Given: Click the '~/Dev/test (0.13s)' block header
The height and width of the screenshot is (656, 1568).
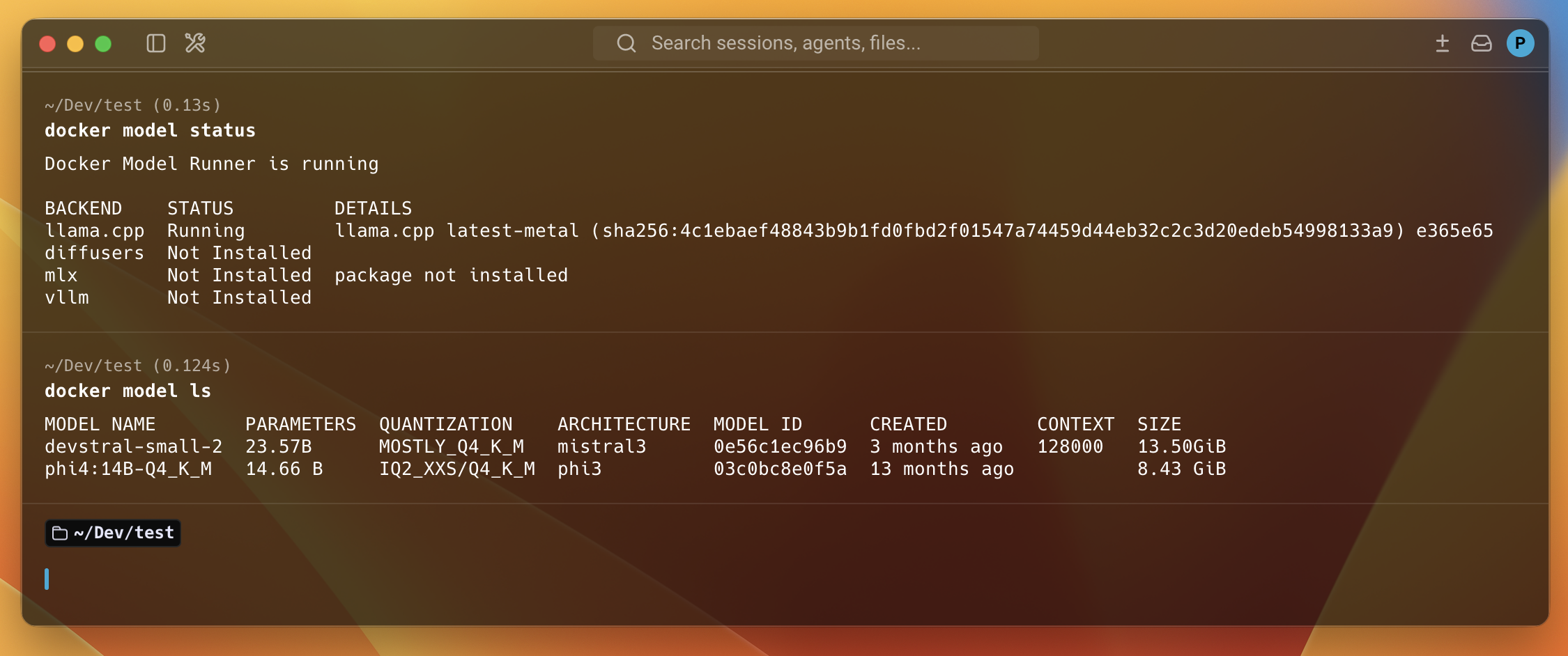Looking at the screenshot, I should point(133,105).
